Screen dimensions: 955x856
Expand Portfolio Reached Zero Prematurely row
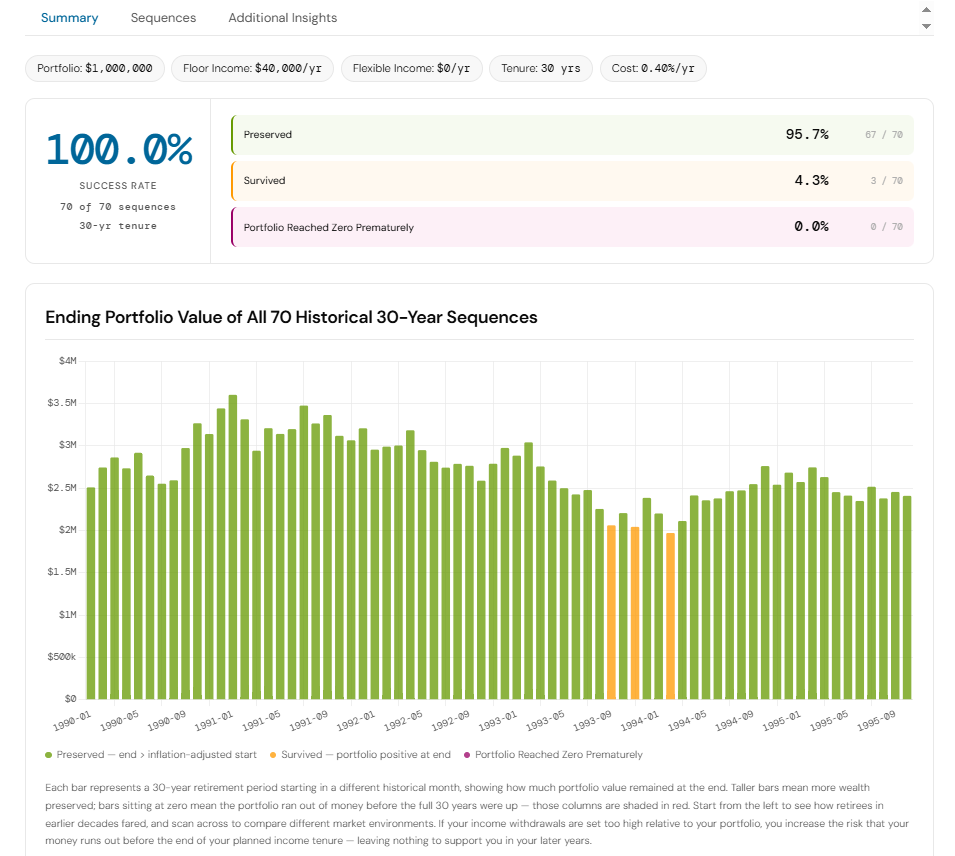coord(572,227)
